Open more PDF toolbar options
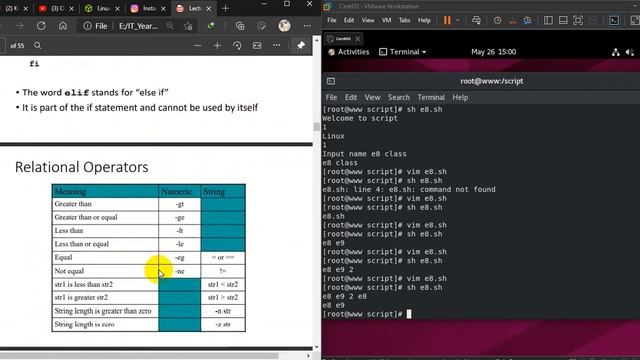The height and width of the screenshot is (360, 640). [276, 45]
